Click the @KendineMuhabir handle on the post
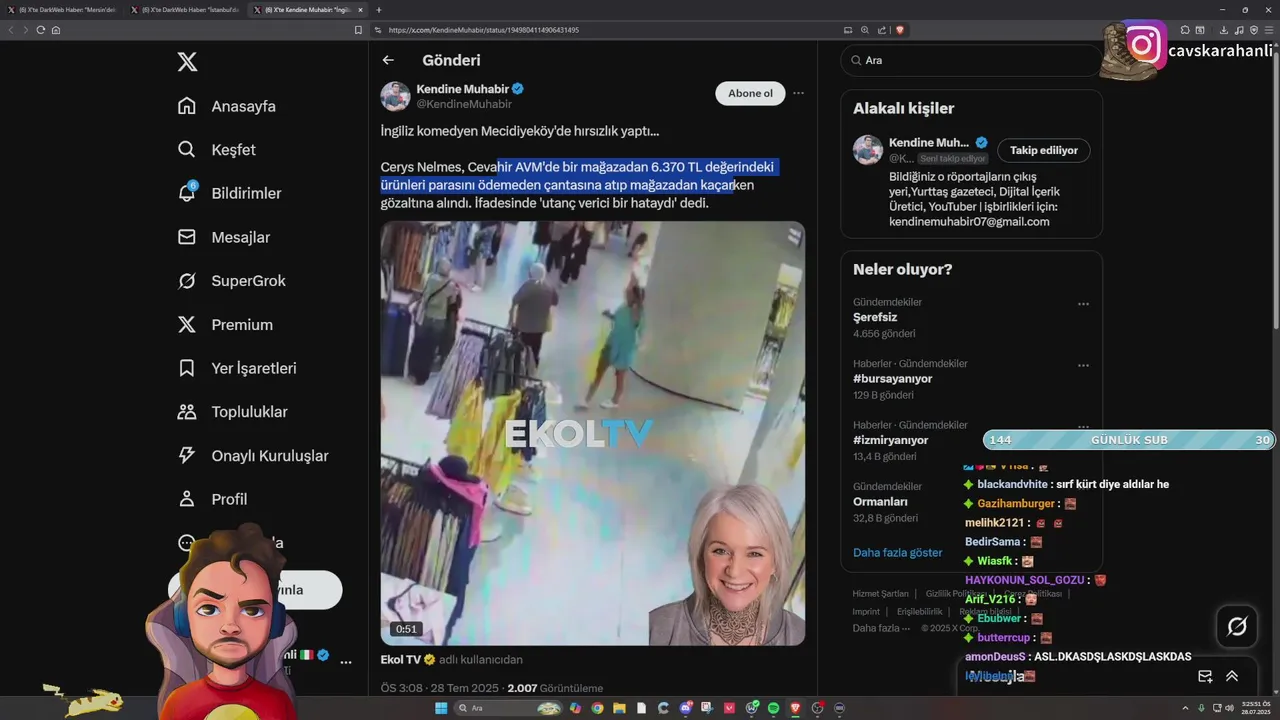1280x720 pixels. pos(464,104)
